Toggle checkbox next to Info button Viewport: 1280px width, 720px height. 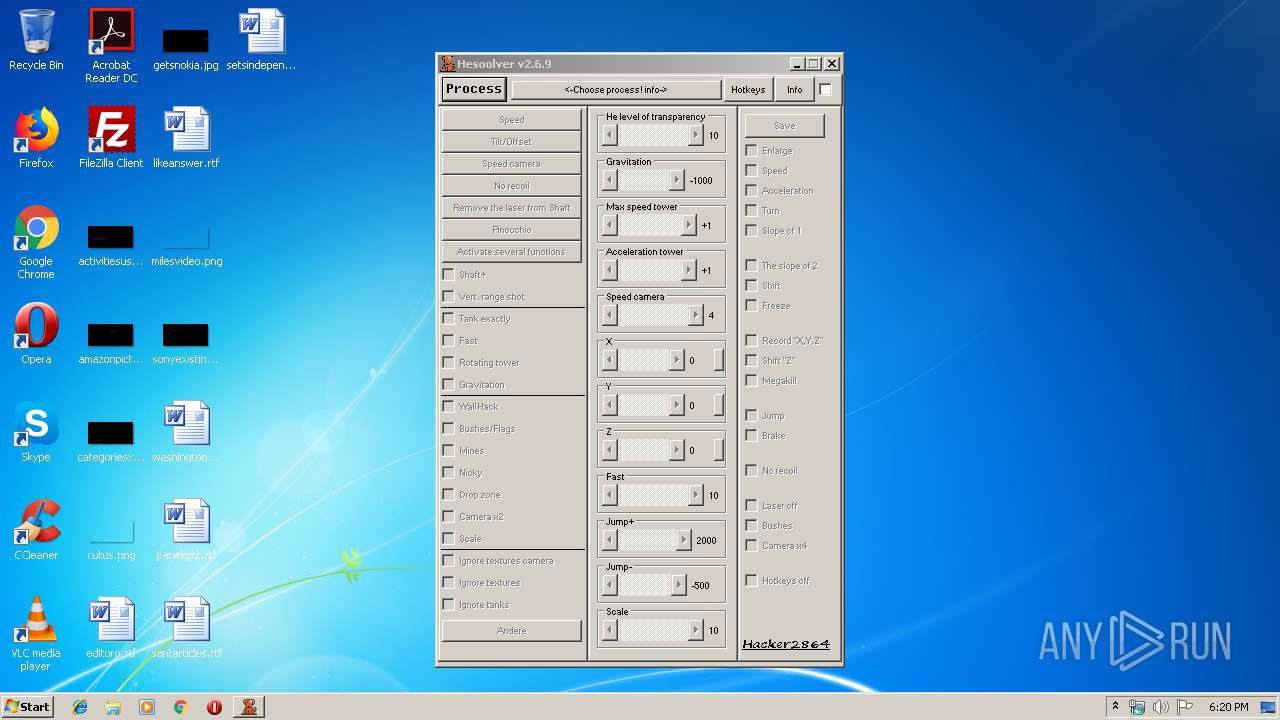click(826, 90)
